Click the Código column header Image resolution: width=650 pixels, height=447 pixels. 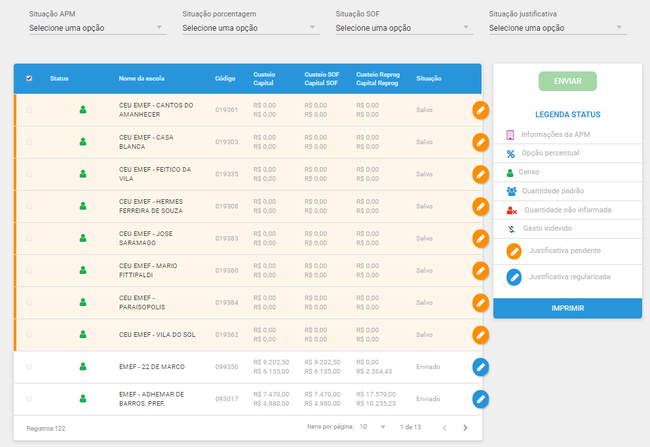pos(225,78)
